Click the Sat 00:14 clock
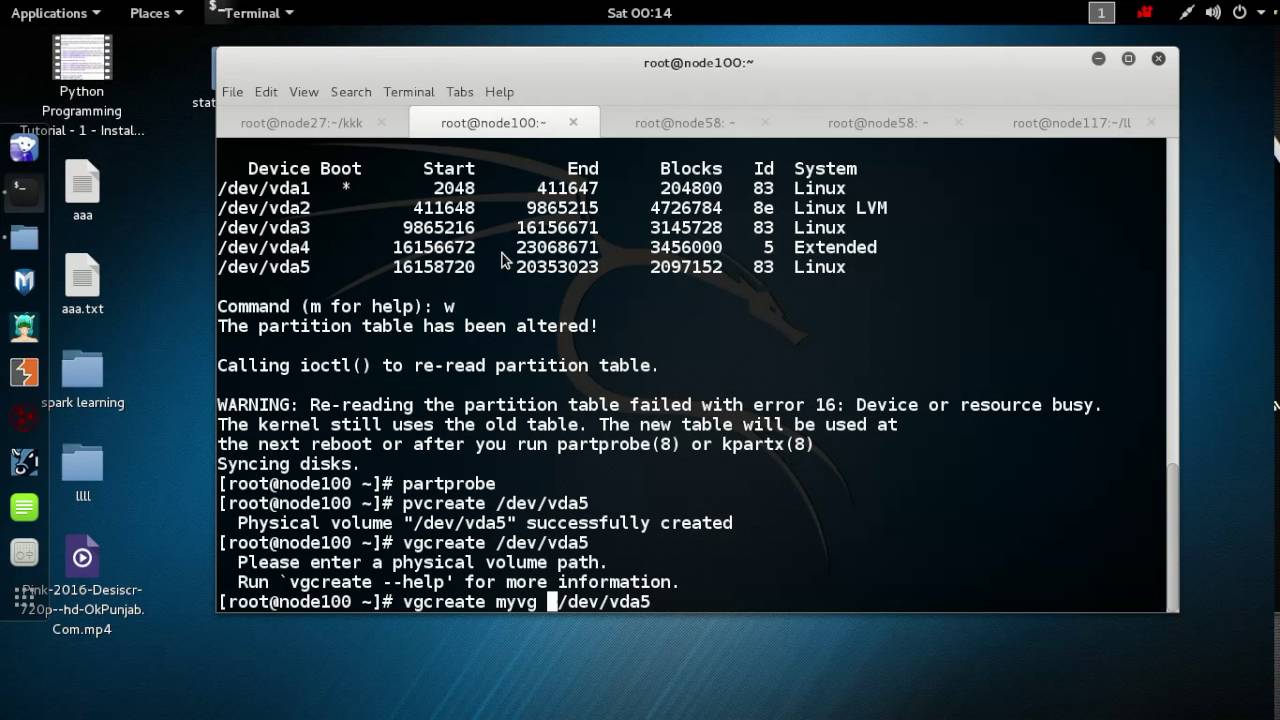The width and height of the screenshot is (1280, 720). [639, 13]
